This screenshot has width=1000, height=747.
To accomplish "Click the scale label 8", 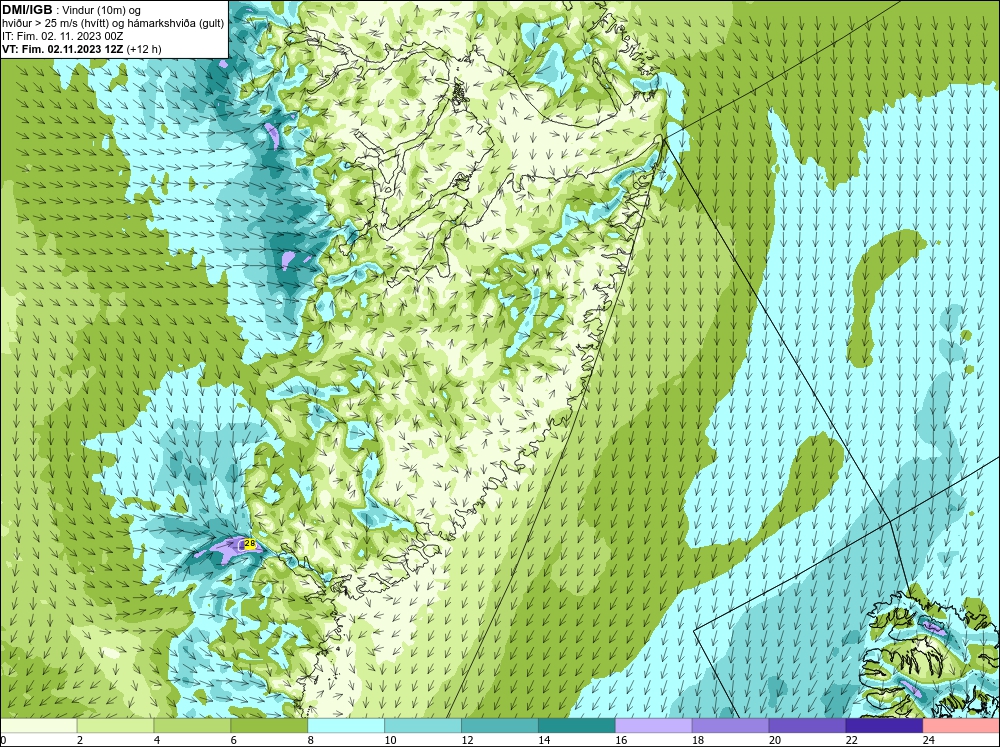I will (311, 740).
